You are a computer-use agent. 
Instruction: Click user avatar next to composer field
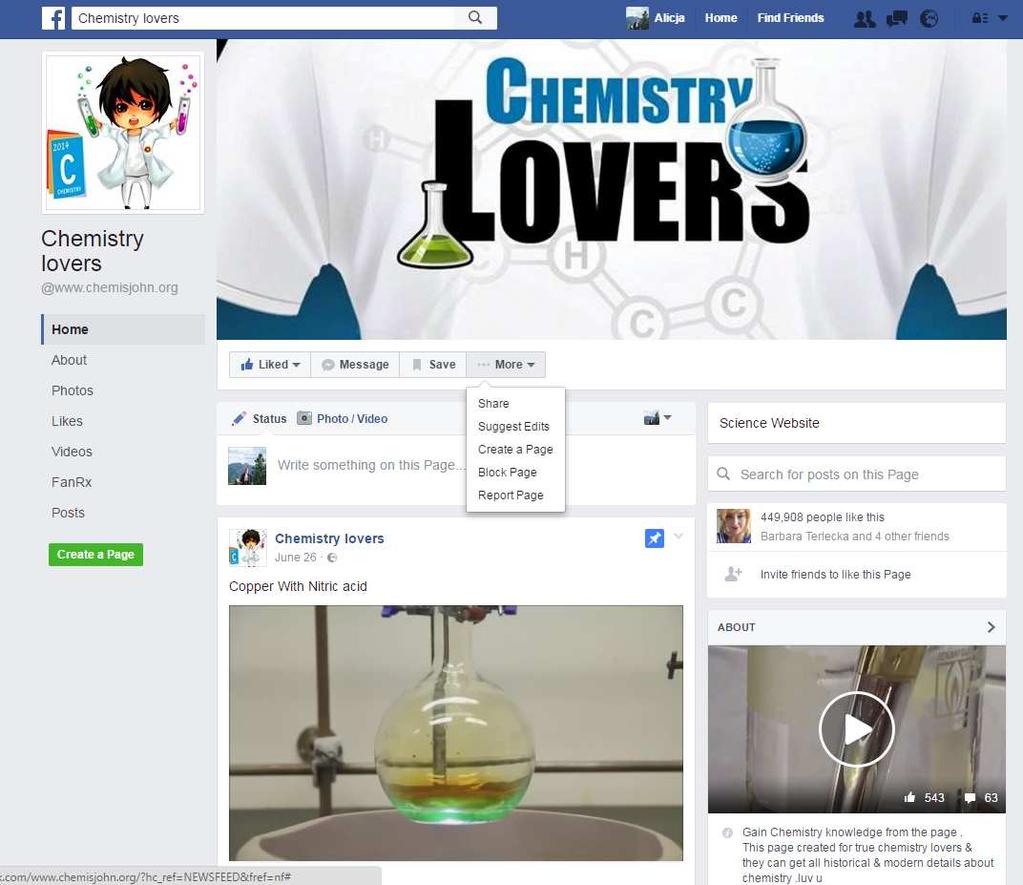[247, 466]
